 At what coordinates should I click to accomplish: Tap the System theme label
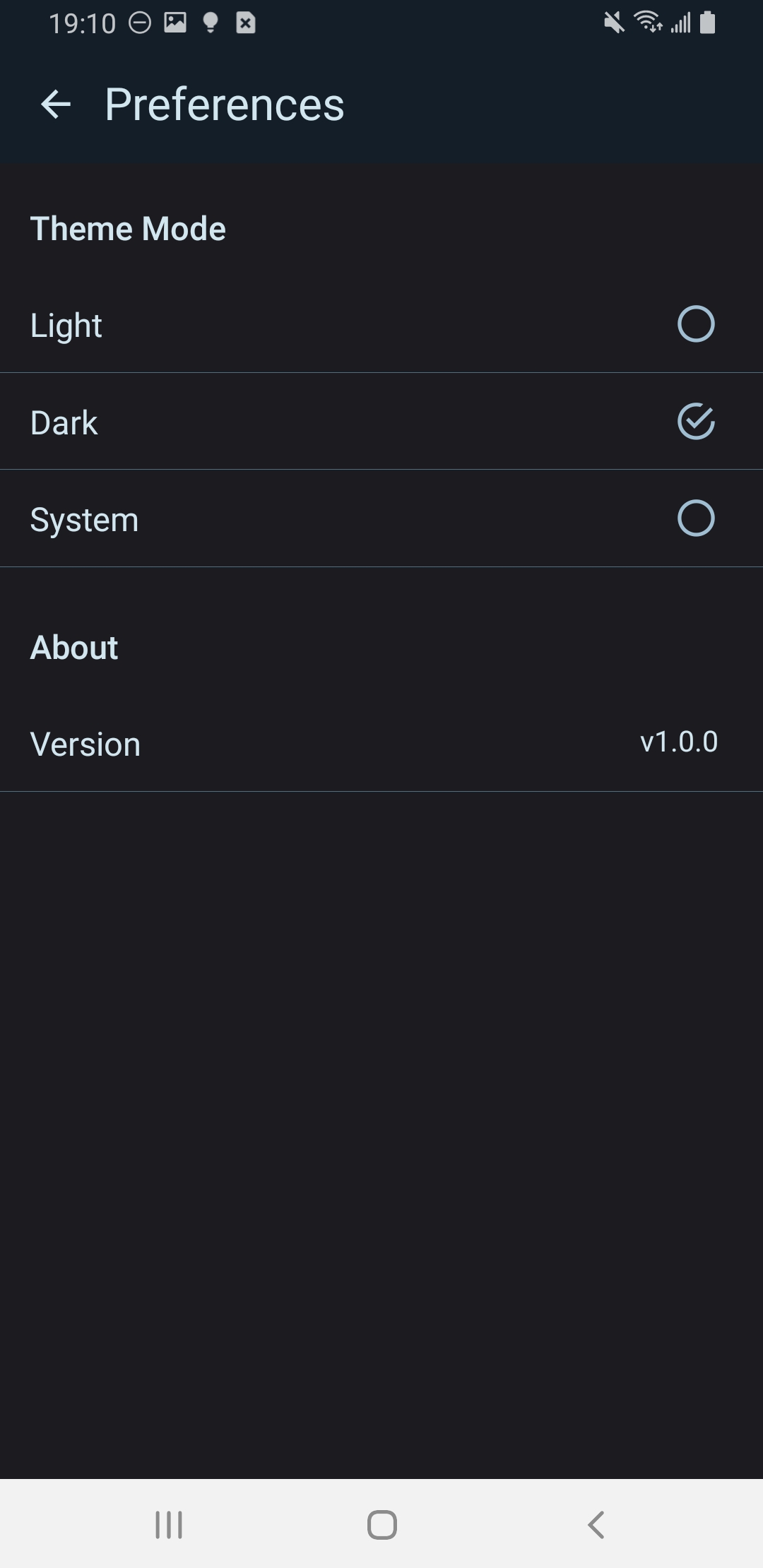click(x=84, y=521)
